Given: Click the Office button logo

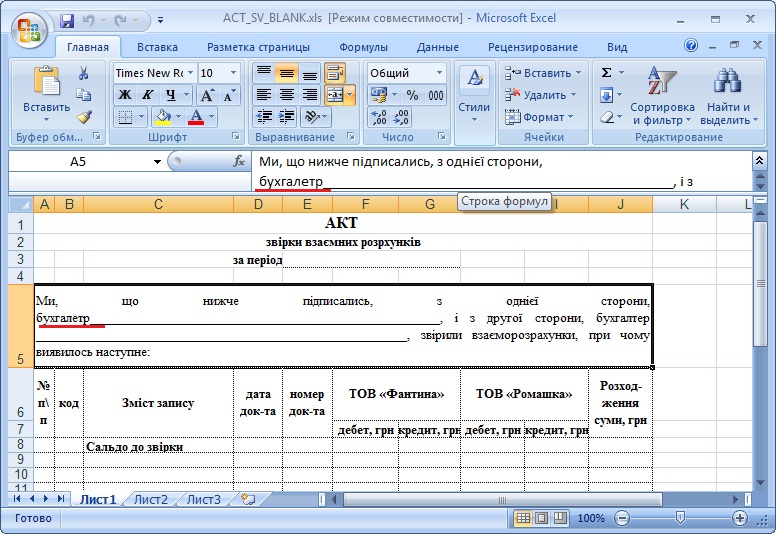Looking at the screenshot, I should [29, 30].
